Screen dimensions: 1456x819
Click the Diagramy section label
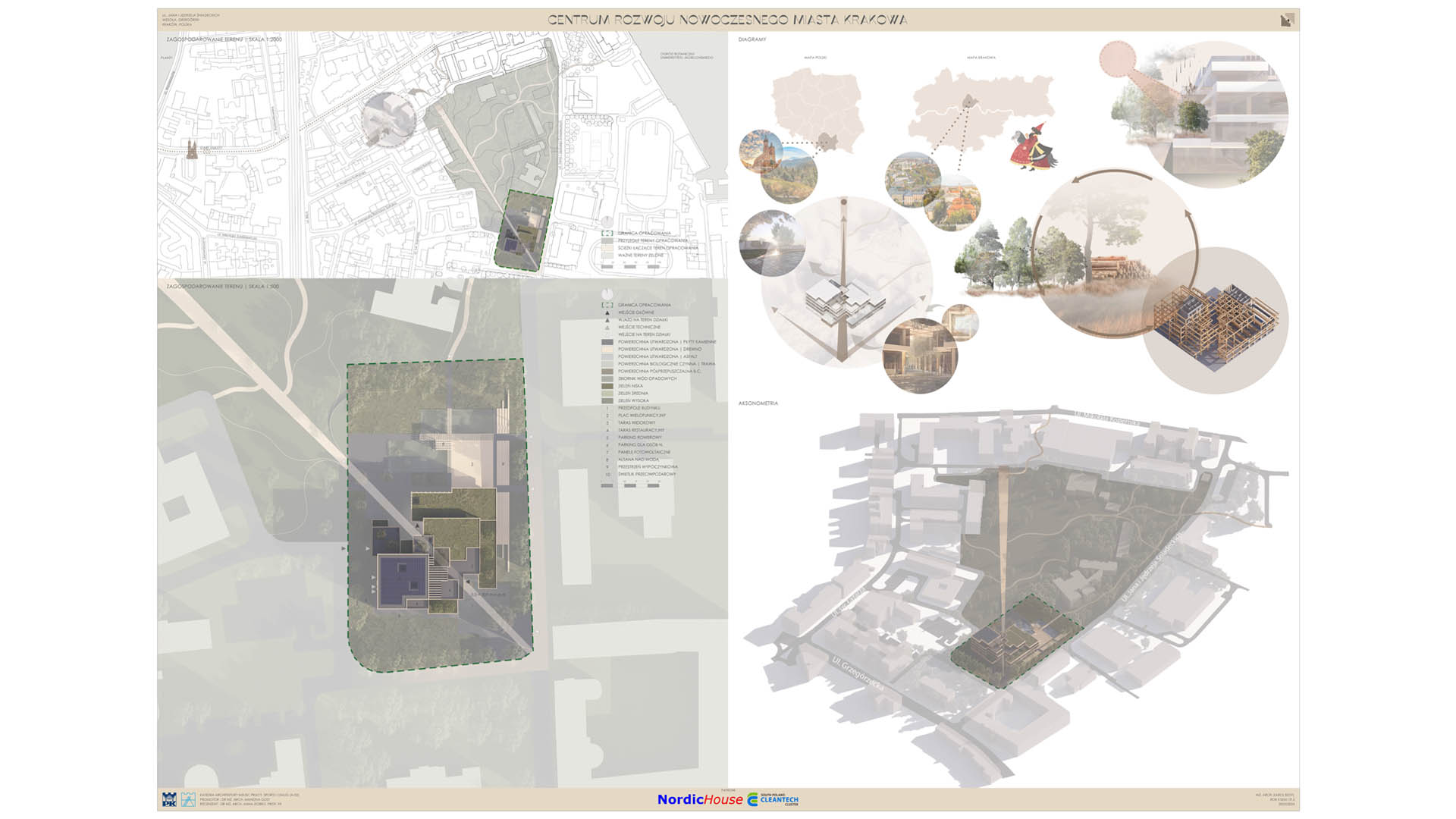pyautogui.click(x=752, y=39)
